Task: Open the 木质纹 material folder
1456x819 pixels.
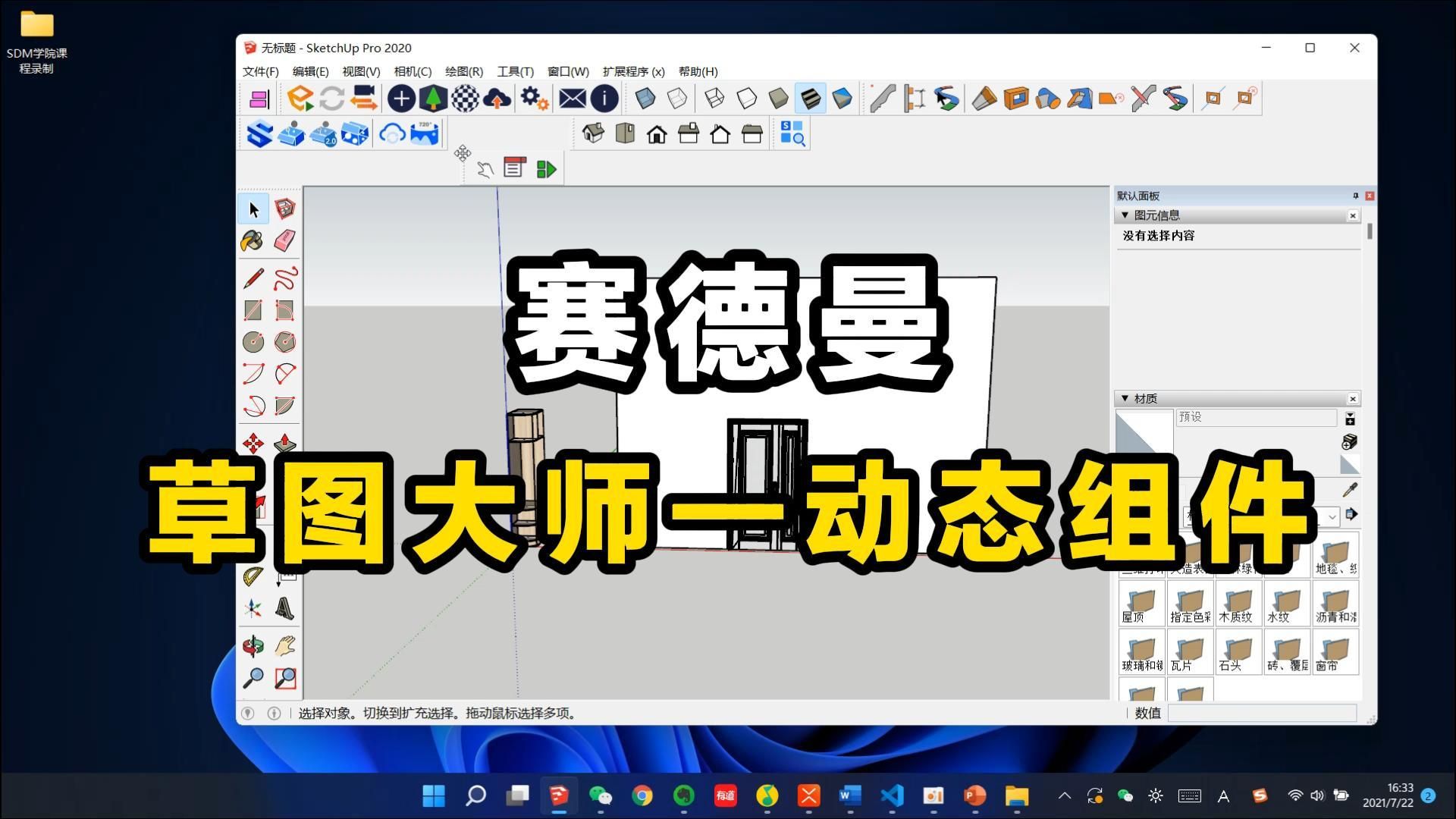Action: click(1238, 604)
